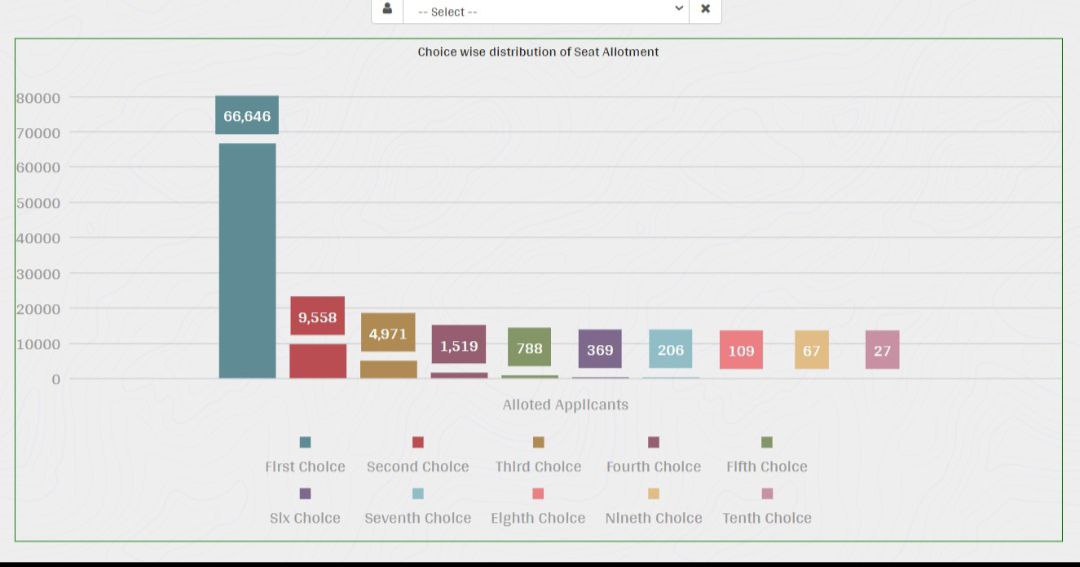The width and height of the screenshot is (1080, 567).
Task: Click the tall First Choice bar
Action: (247, 260)
